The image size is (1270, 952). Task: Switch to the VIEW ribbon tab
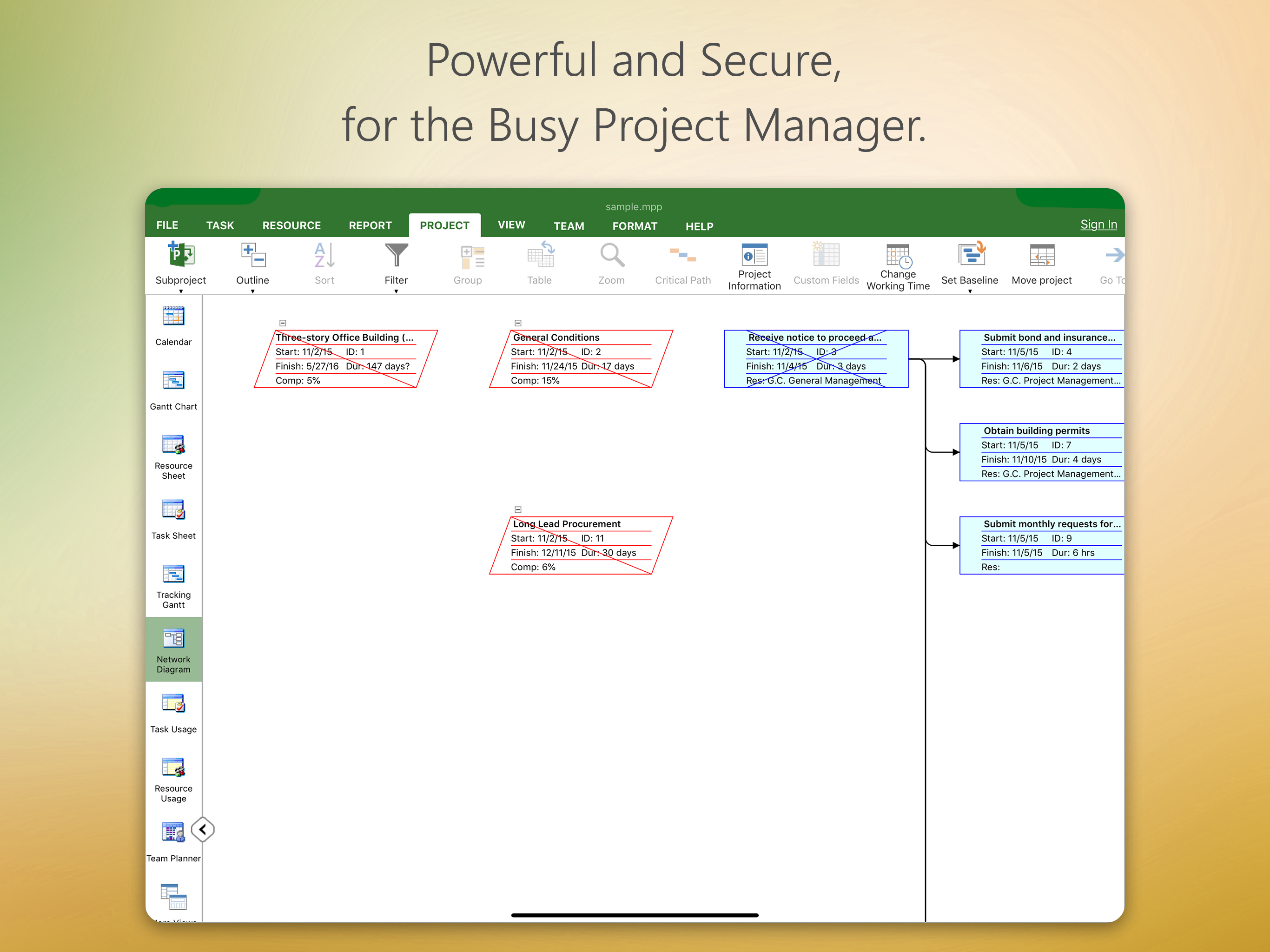[x=511, y=225]
